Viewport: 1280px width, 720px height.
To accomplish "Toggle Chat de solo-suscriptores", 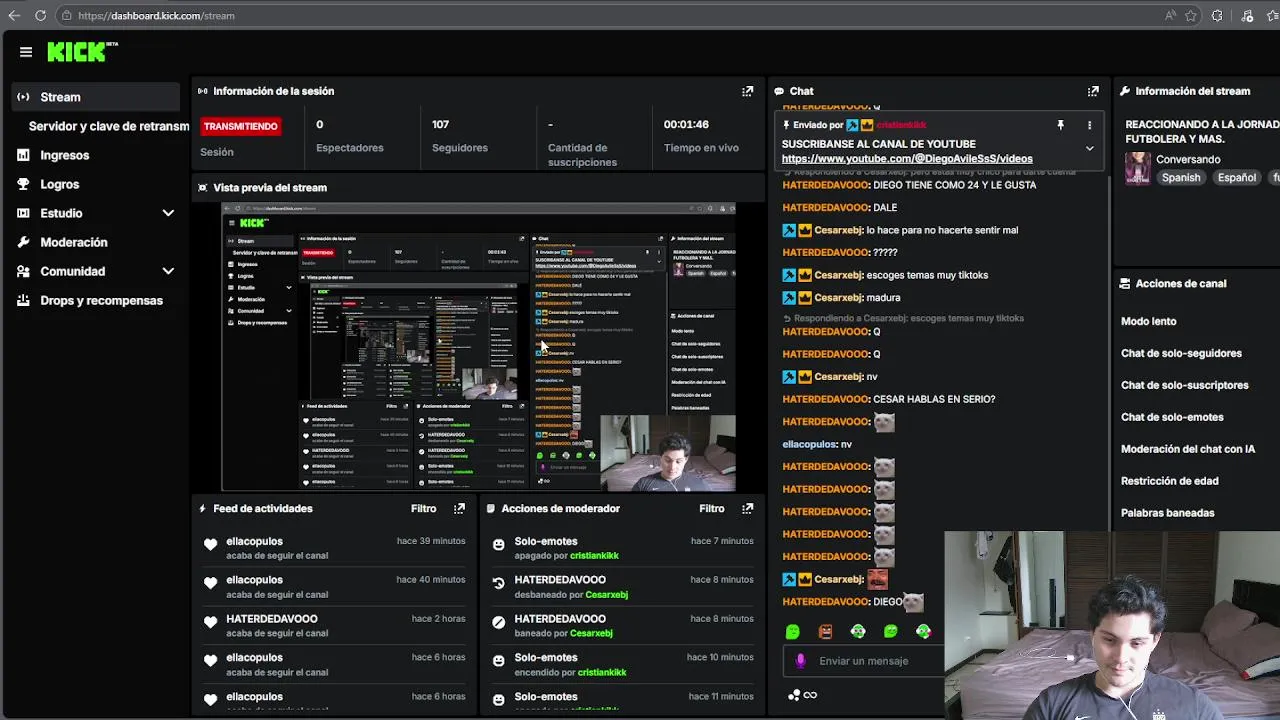I will click(1184, 385).
